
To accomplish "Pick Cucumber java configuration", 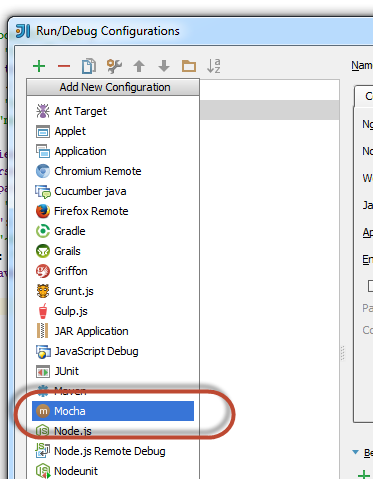I will pyautogui.click(x=113, y=191).
